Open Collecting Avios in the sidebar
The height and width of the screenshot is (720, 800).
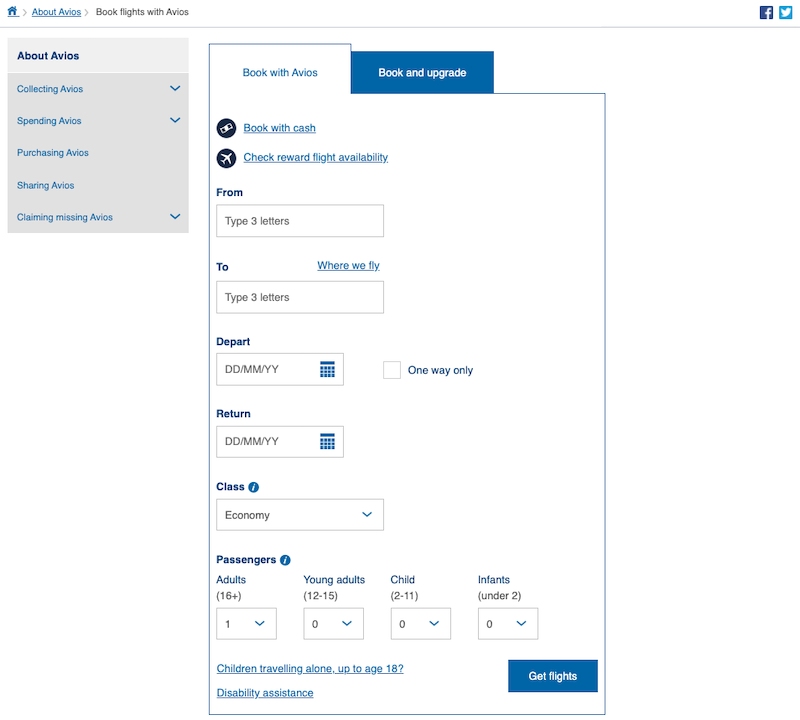50,89
